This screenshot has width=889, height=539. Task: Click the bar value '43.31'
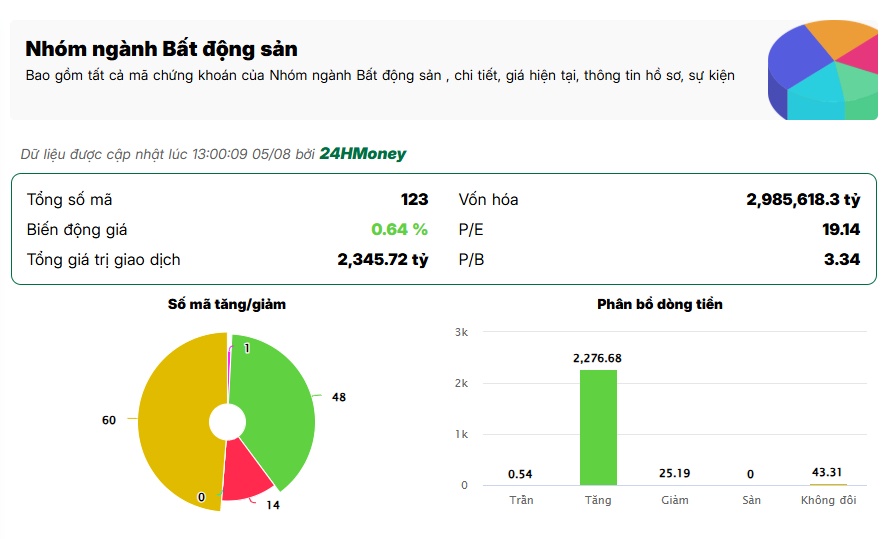827,472
